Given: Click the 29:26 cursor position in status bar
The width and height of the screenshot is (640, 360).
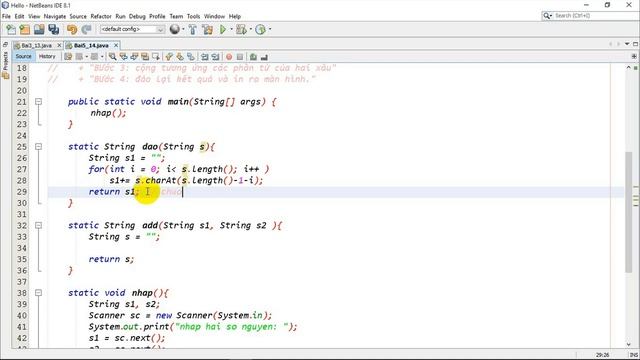Looking at the screenshot, I should coord(602,355).
